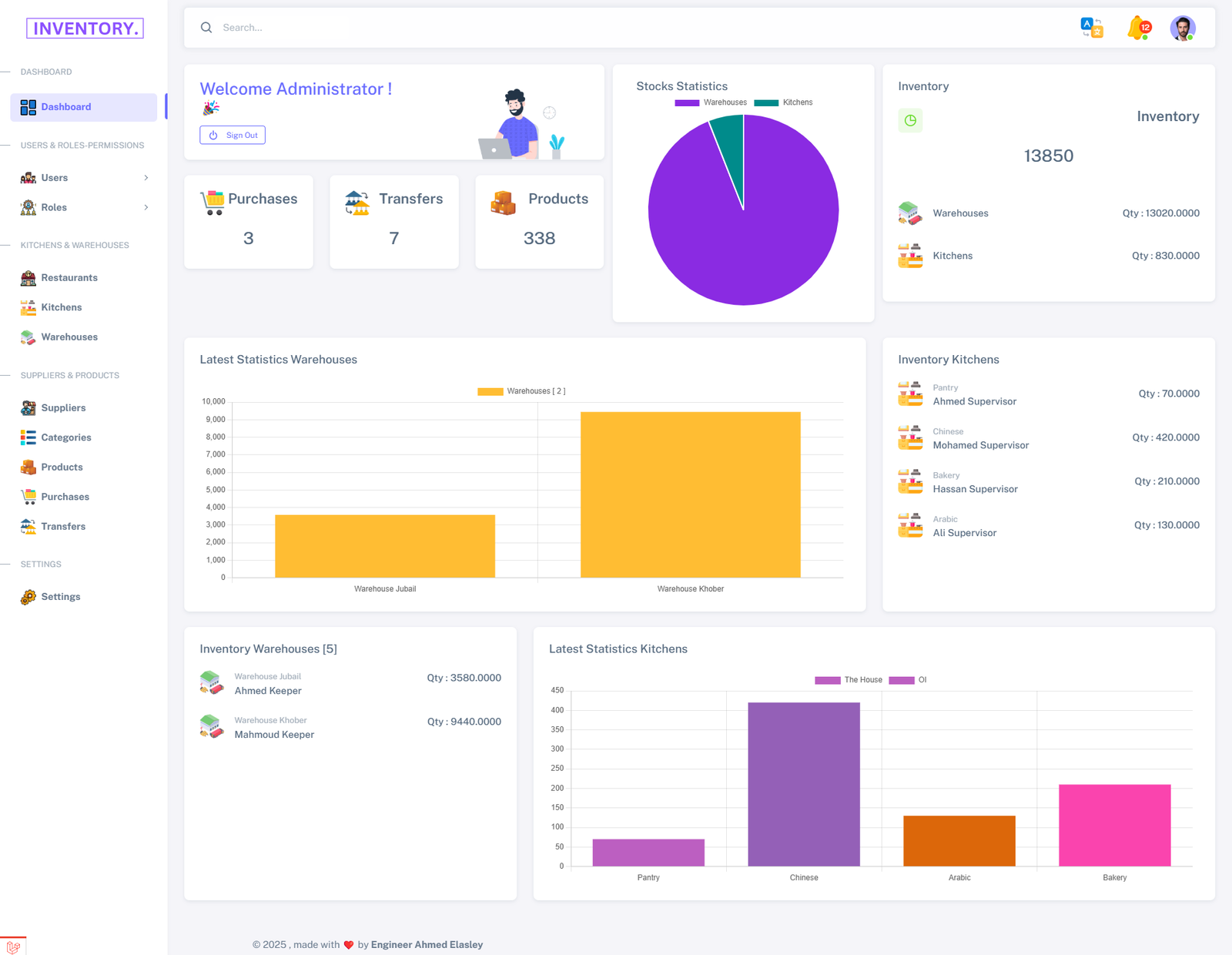
Task: Click the green Inventory clock icon
Action: 910,120
